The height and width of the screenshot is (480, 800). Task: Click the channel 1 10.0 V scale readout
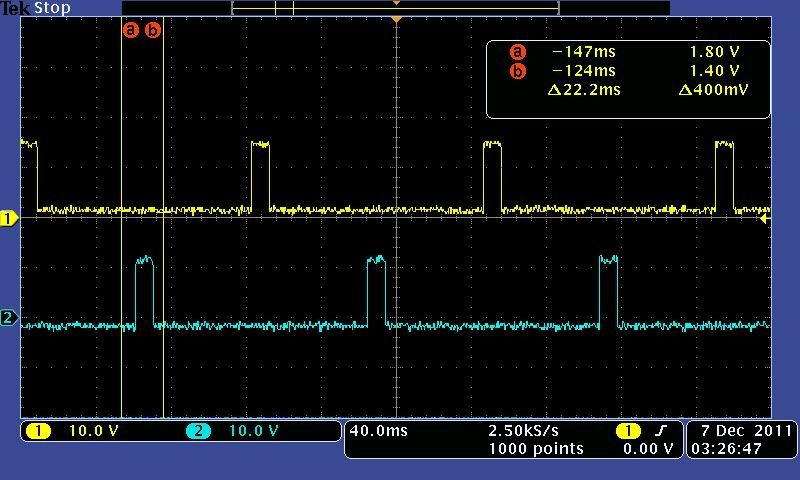[x=91, y=431]
